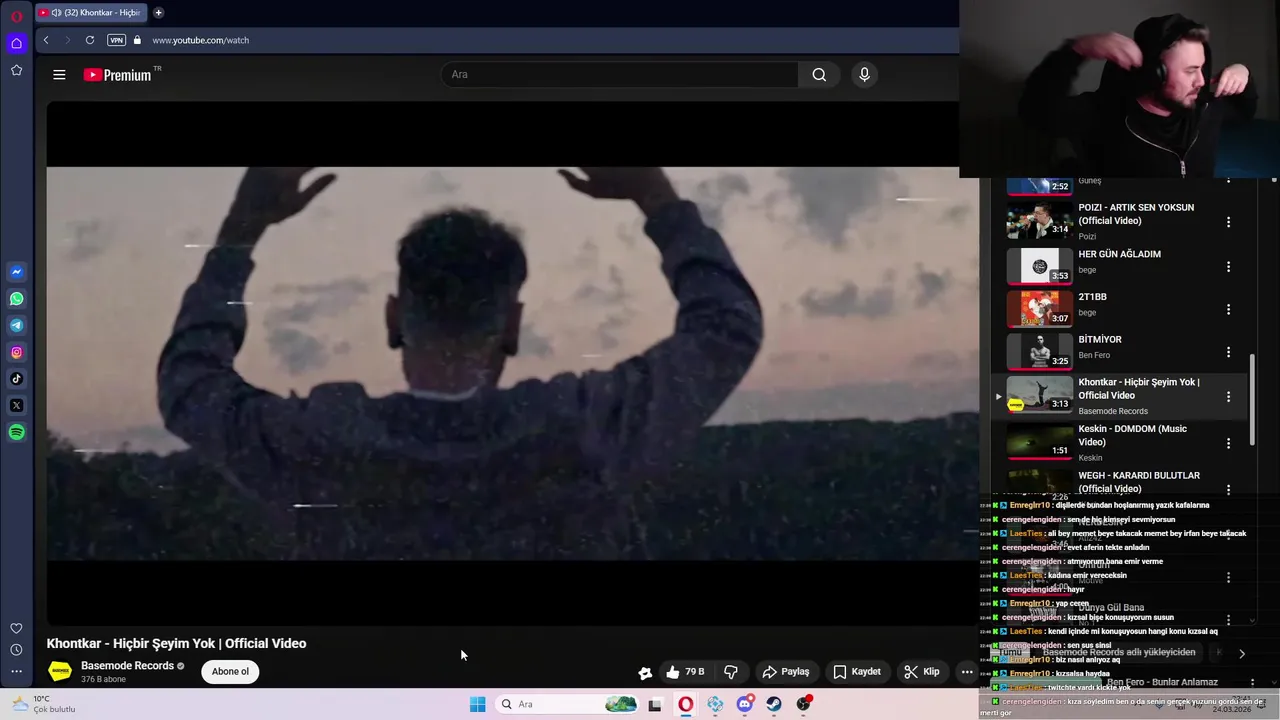1280x720 pixels.
Task: Click the icon left of like button
Action: (x=645, y=672)
